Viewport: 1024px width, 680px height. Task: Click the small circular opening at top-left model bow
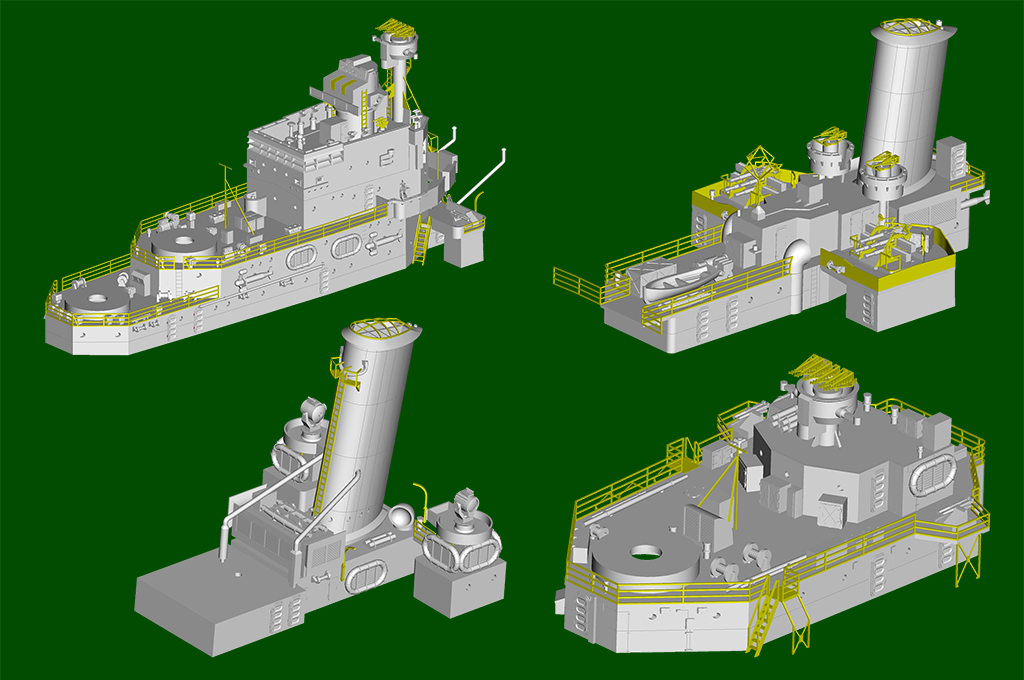click(x=97, y=298)
